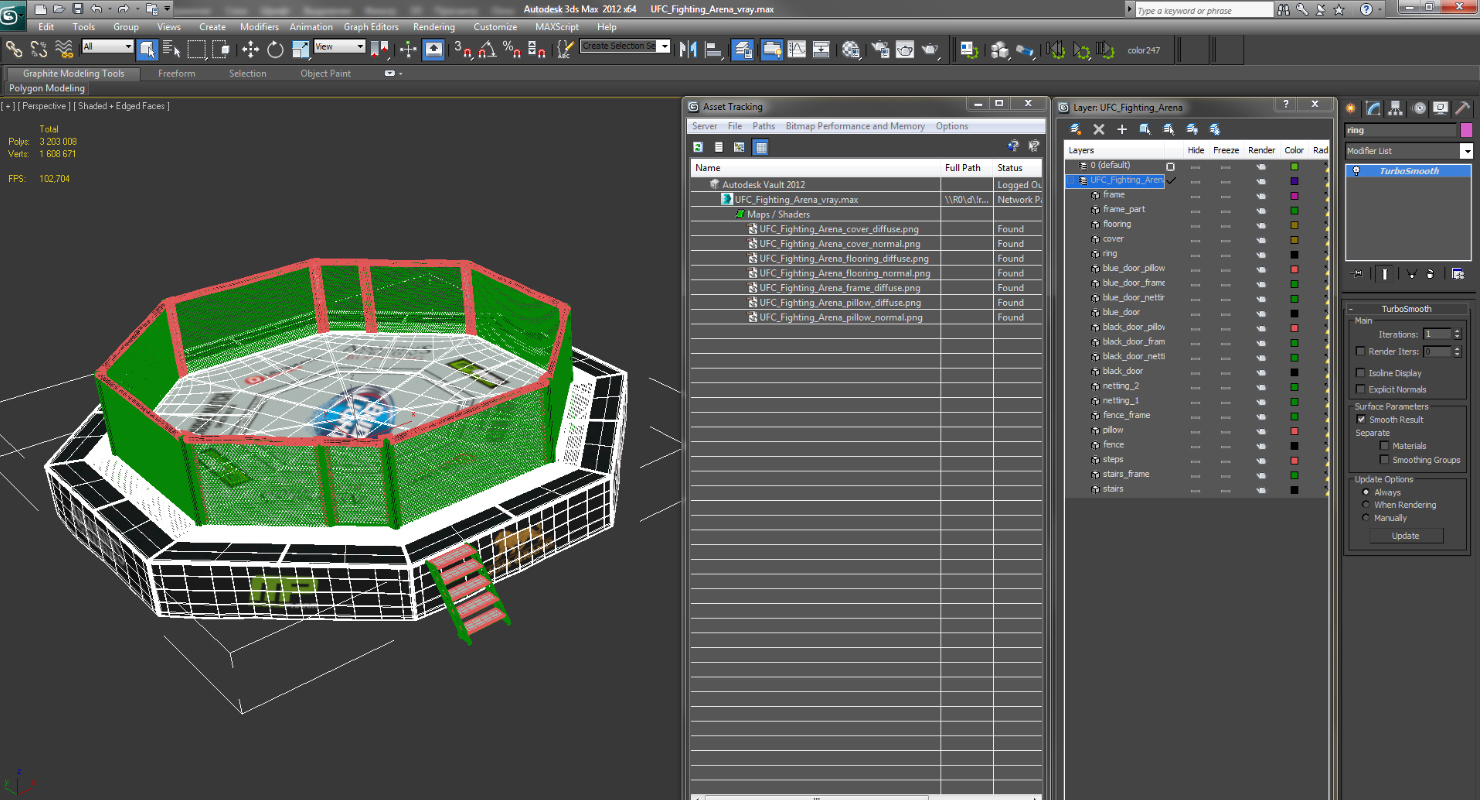
Task: Toggle the 3D Snaps button
Action: click(462, 49)
